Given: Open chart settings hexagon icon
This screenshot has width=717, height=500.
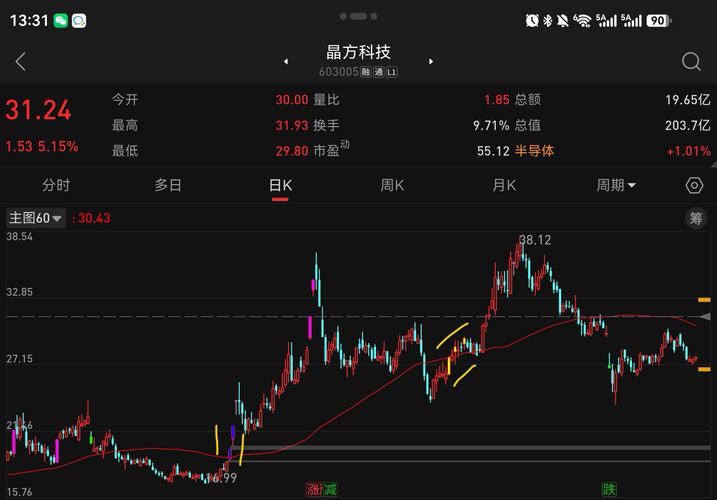Looking at the screenshot, I should pos(694,185).
